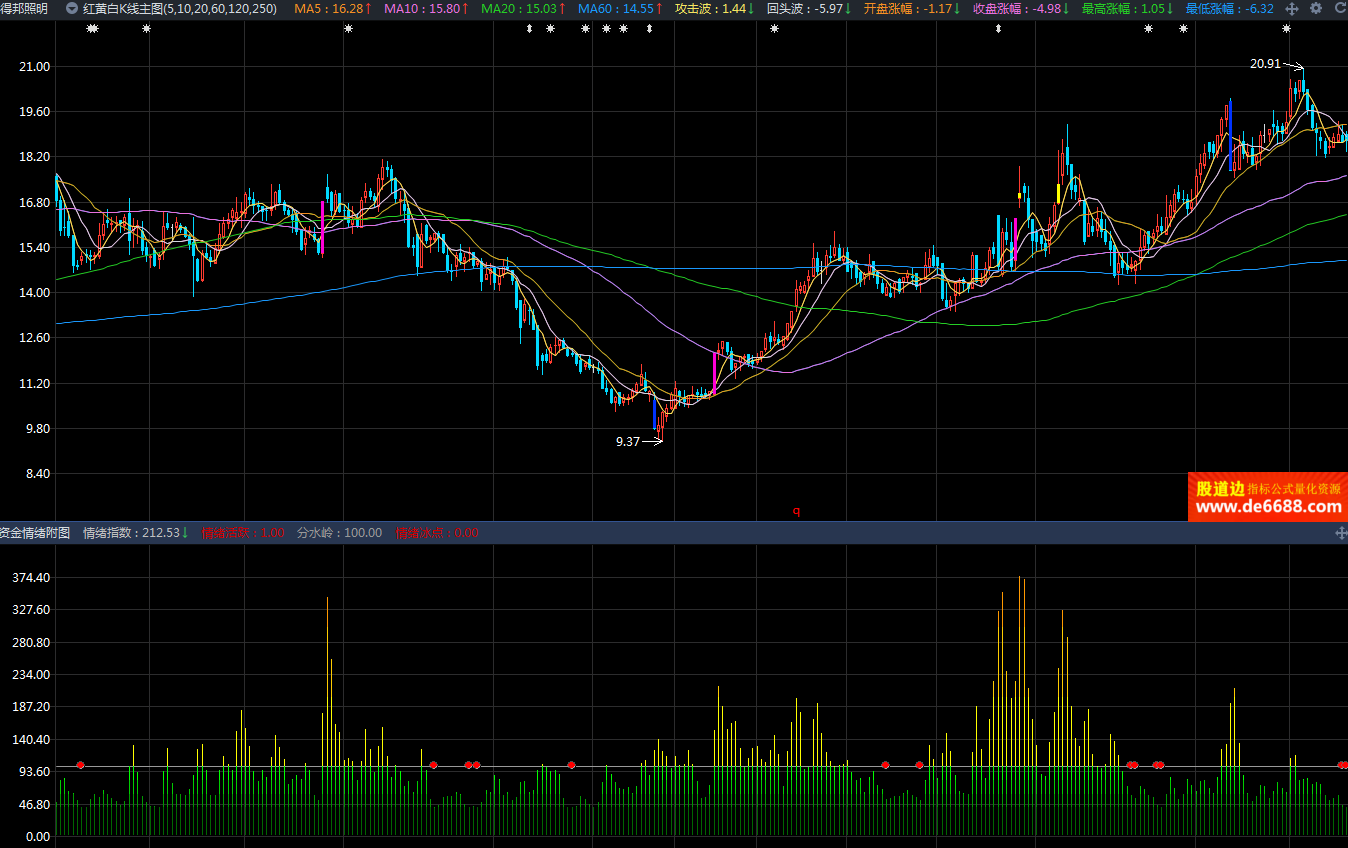Open the 股道边 www.de6688.com banner link
Screen dimensions: 1348x848
(1267, 497)
